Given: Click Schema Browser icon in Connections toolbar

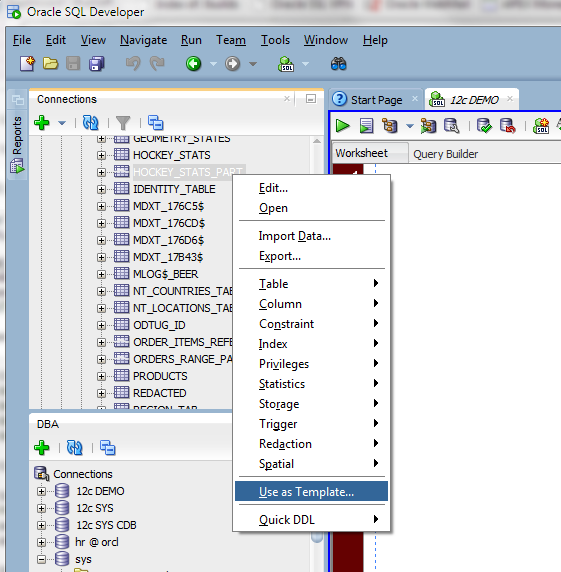Looking at the screenshot, I should coord(156,123).
